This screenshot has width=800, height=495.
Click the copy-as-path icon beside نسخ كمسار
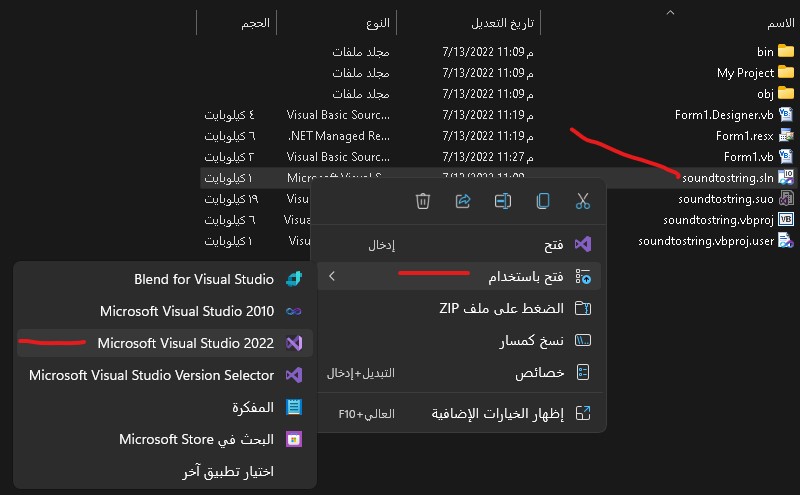(583, 340)
